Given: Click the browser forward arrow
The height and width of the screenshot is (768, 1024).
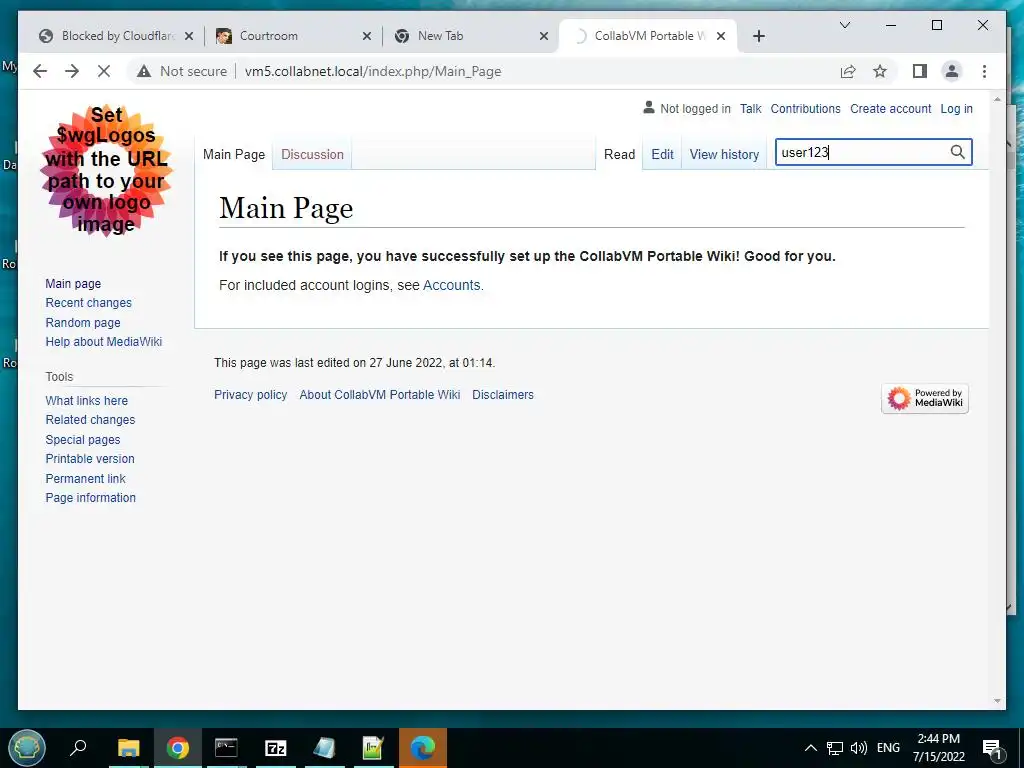Looking at the screenshot, I should point(72,71).
